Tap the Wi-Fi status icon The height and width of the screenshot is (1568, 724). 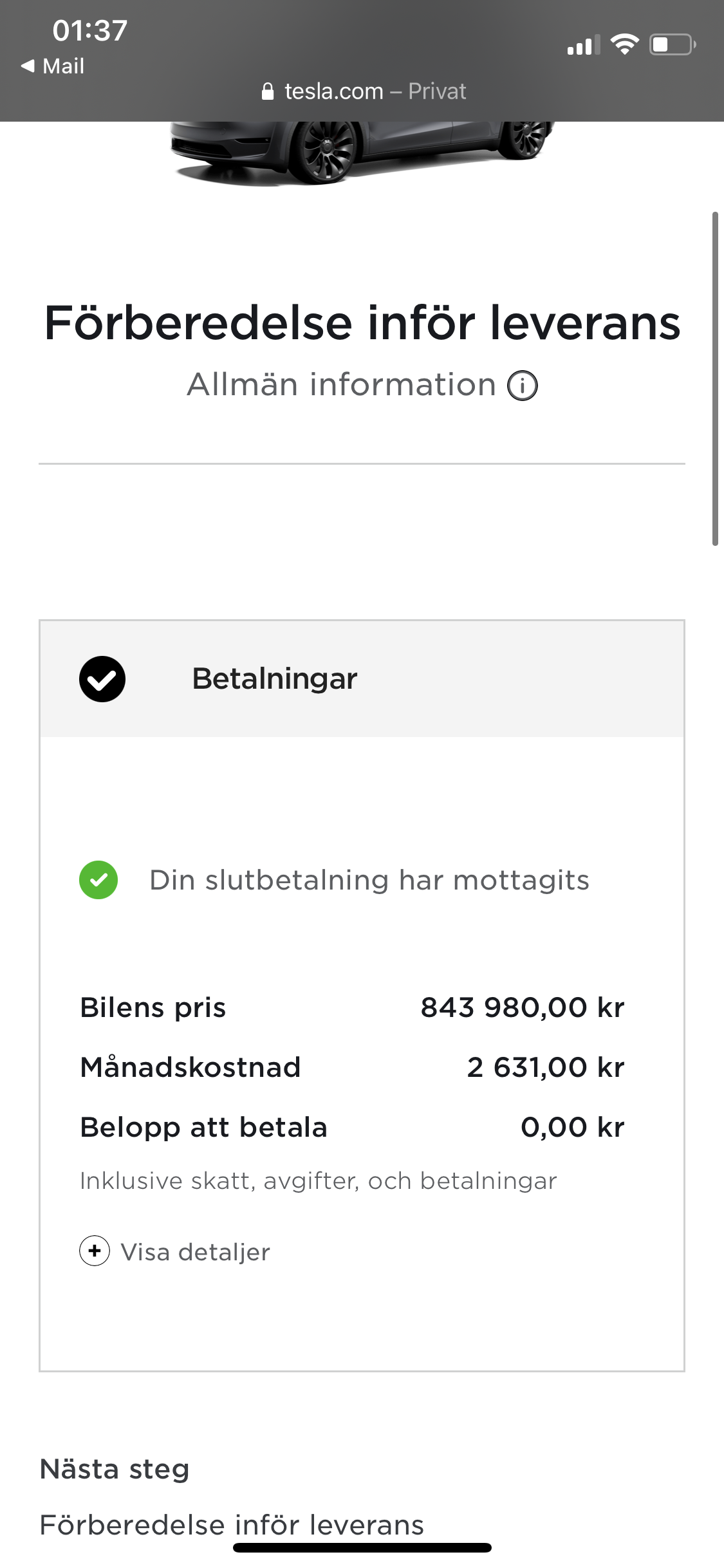(x=624, y=44)
